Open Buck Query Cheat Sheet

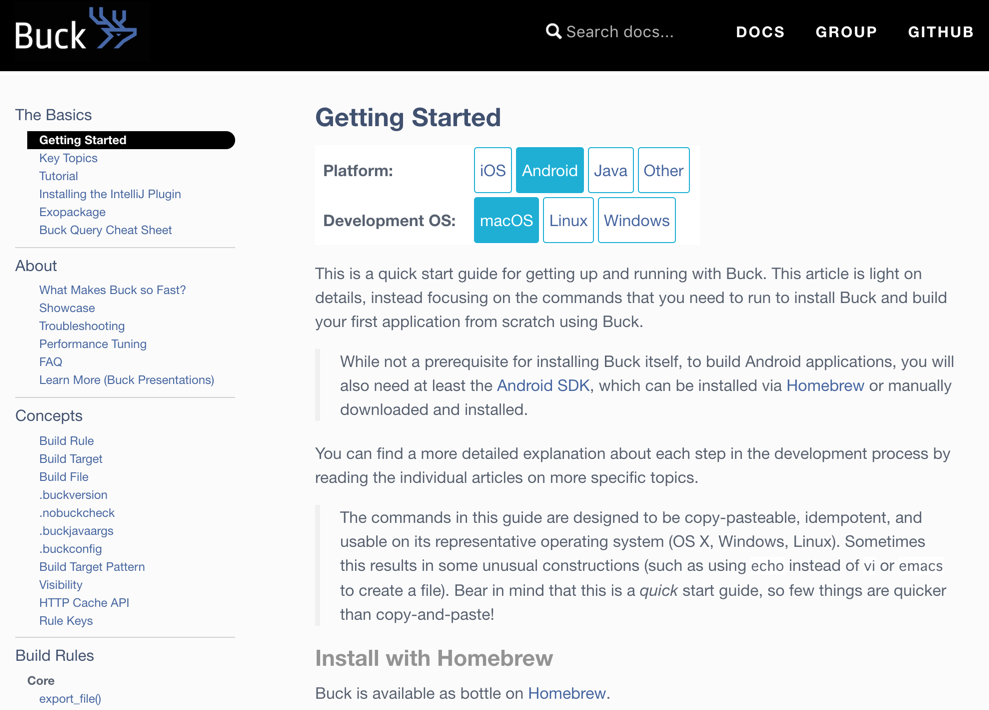(x=105, y=230)
